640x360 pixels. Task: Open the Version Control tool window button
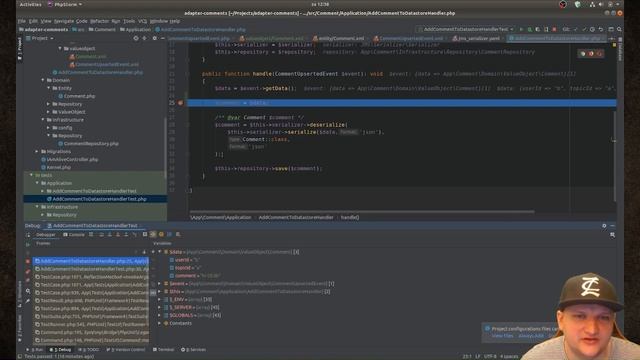125,349
